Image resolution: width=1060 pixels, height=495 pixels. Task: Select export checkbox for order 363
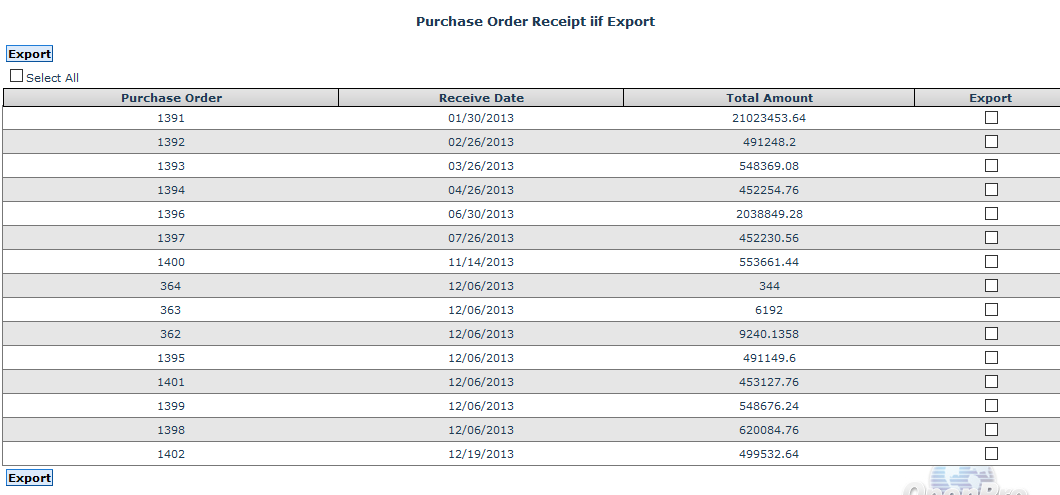point(991,310)
